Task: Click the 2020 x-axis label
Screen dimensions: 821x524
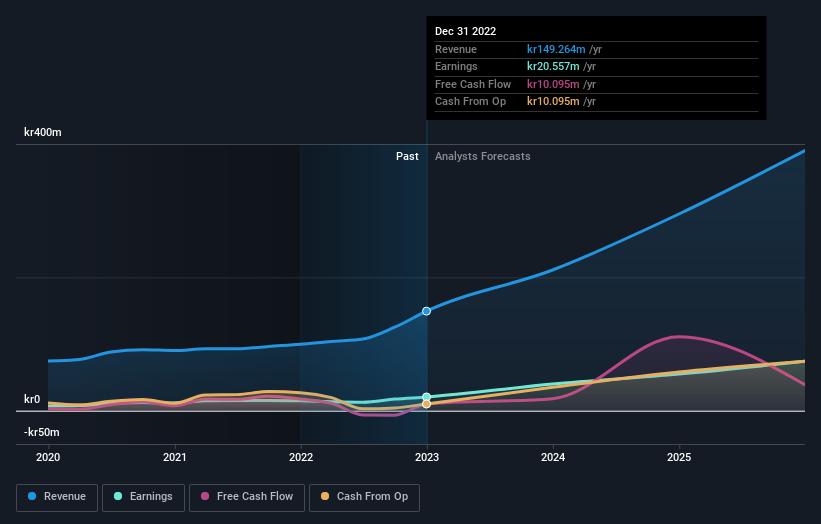Action: [x=48, y=457]
